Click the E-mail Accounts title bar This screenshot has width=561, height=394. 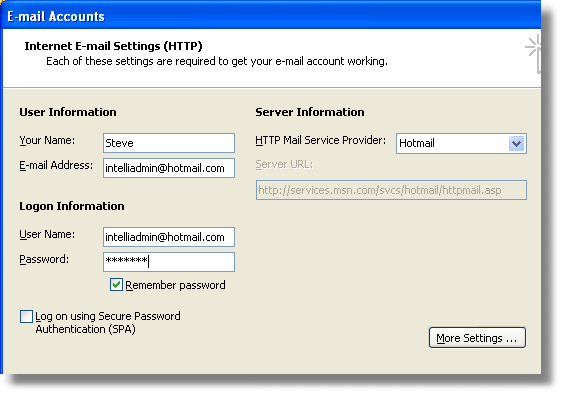(x=270, y=16)
